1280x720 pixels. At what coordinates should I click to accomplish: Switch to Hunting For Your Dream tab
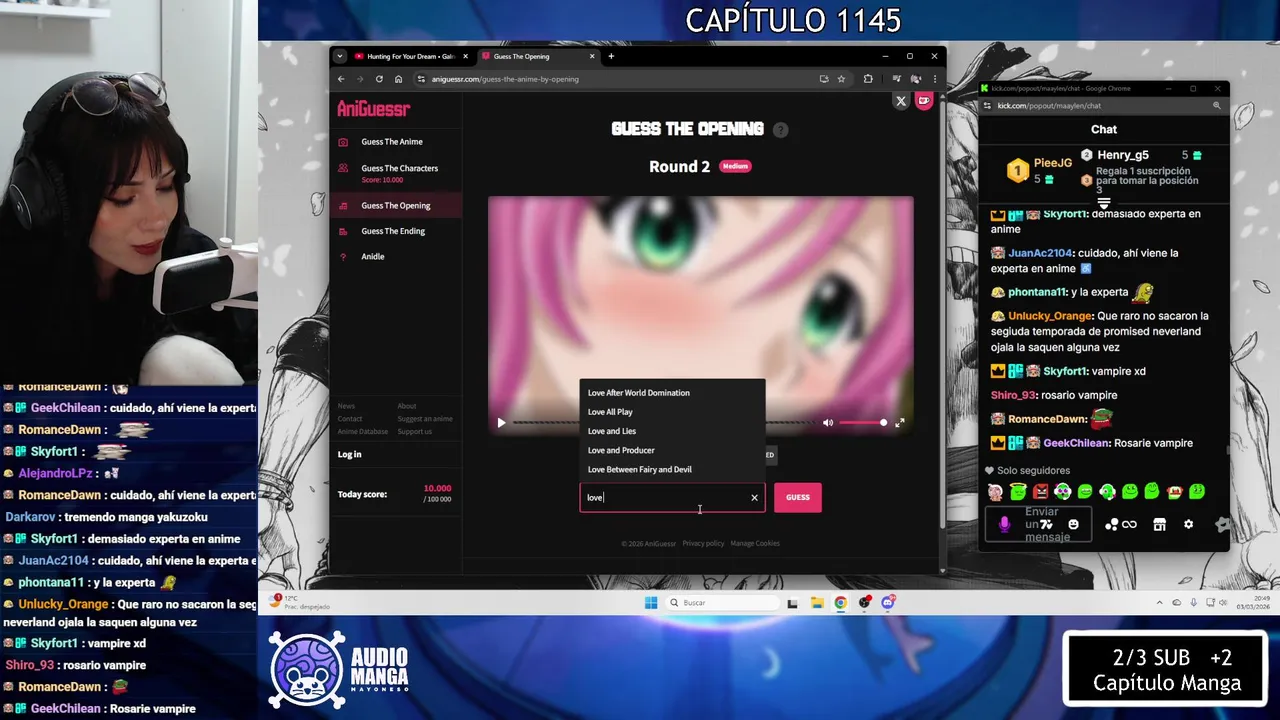(410, 56)
